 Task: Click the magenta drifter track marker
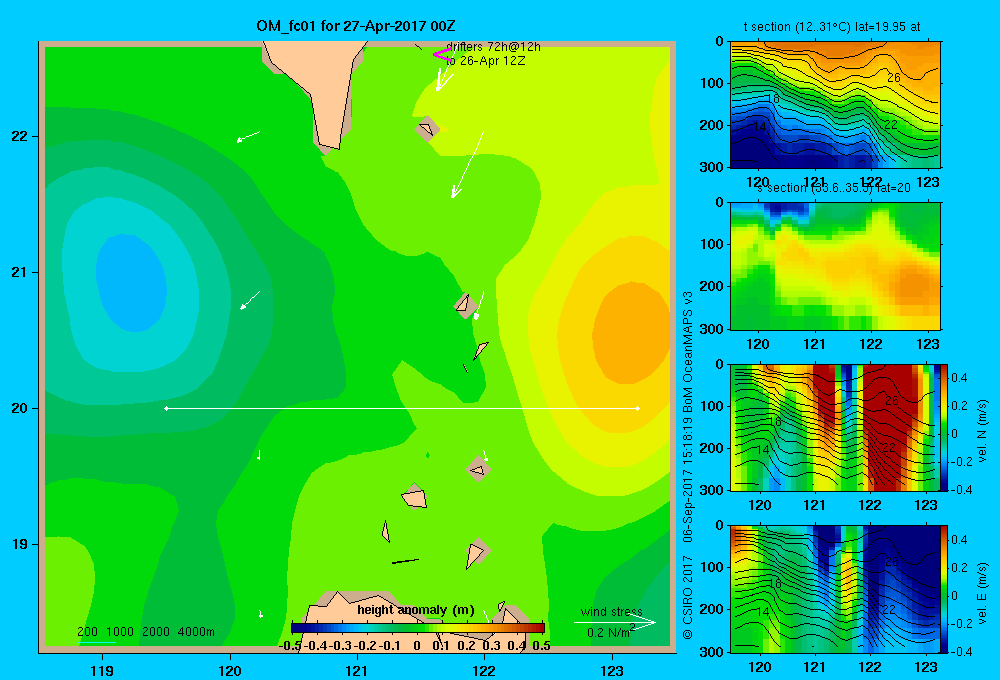442,55
